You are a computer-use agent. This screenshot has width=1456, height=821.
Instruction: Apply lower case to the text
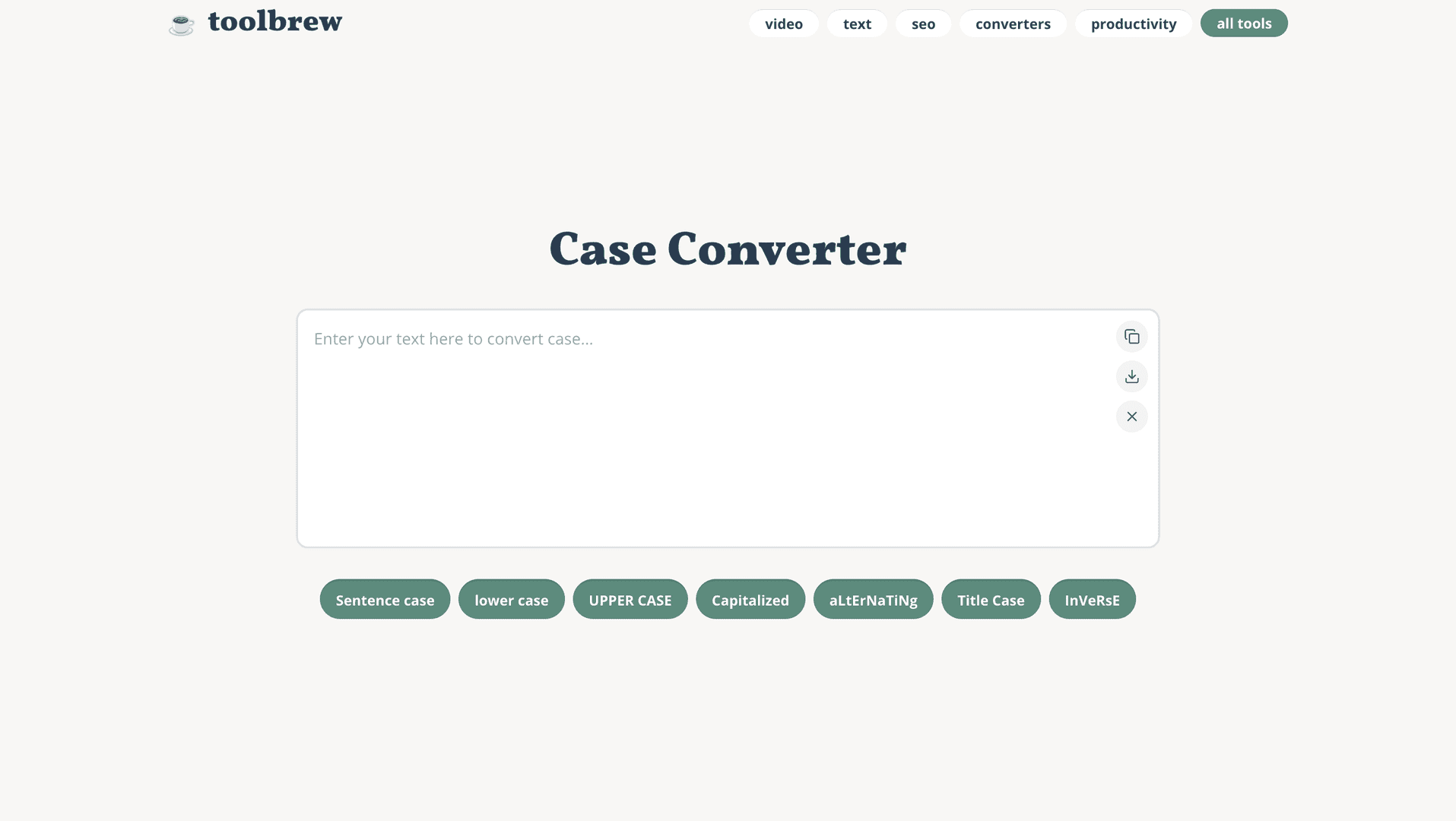(x=511, y=599)
